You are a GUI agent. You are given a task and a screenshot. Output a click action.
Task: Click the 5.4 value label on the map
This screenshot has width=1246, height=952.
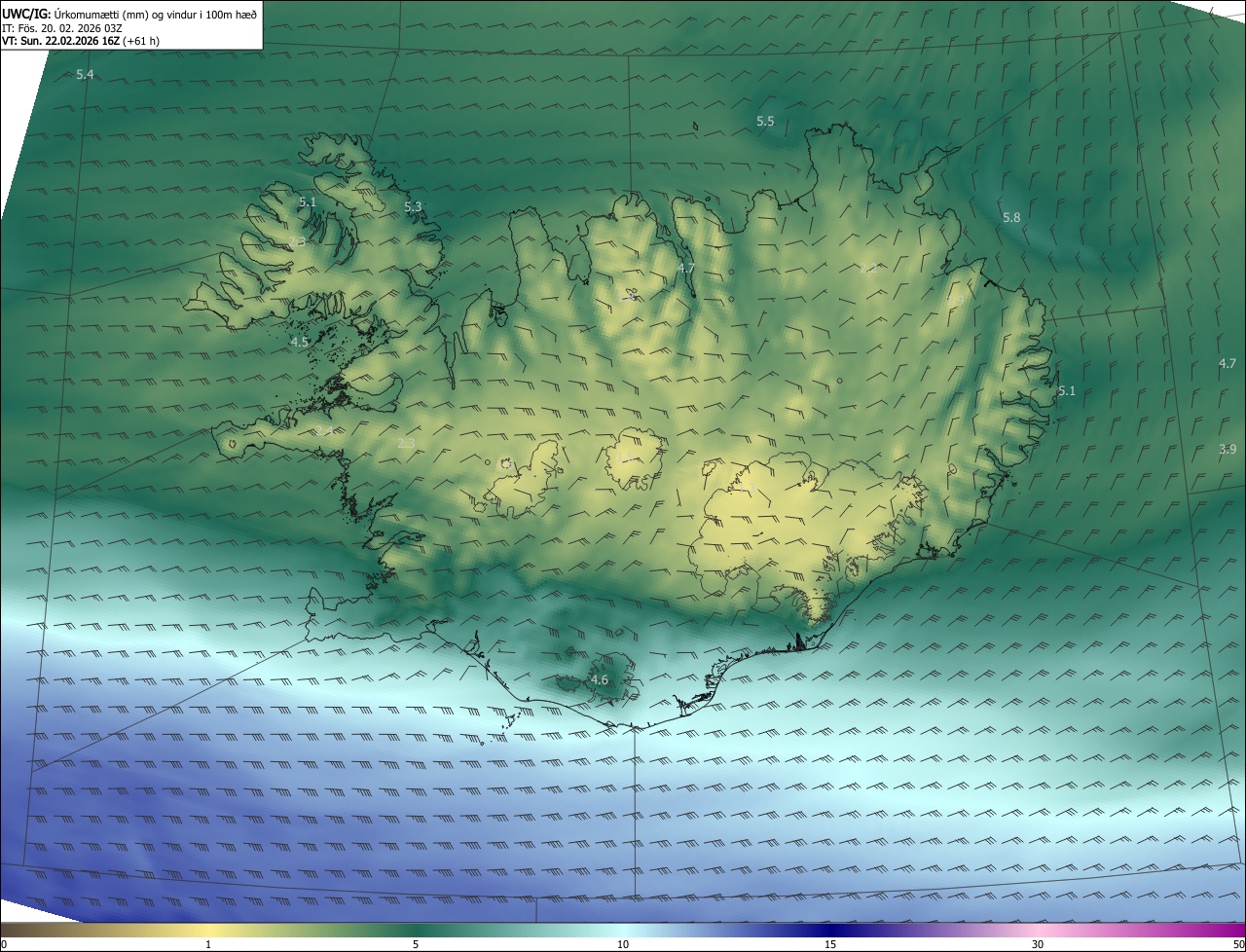pyautogui.click(x=85, y=75)
